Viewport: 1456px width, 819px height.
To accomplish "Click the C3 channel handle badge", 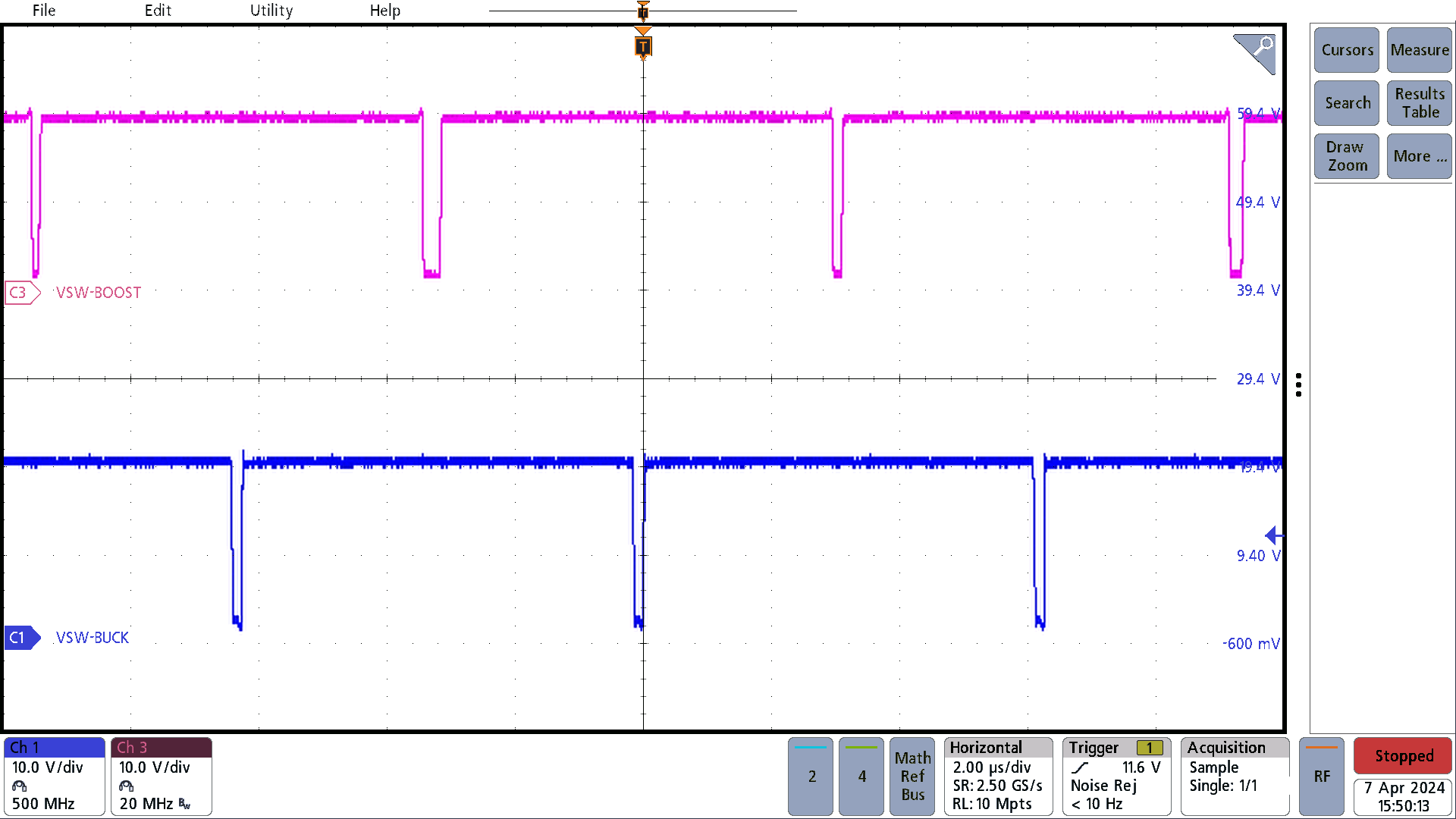I will pos(22,293).
